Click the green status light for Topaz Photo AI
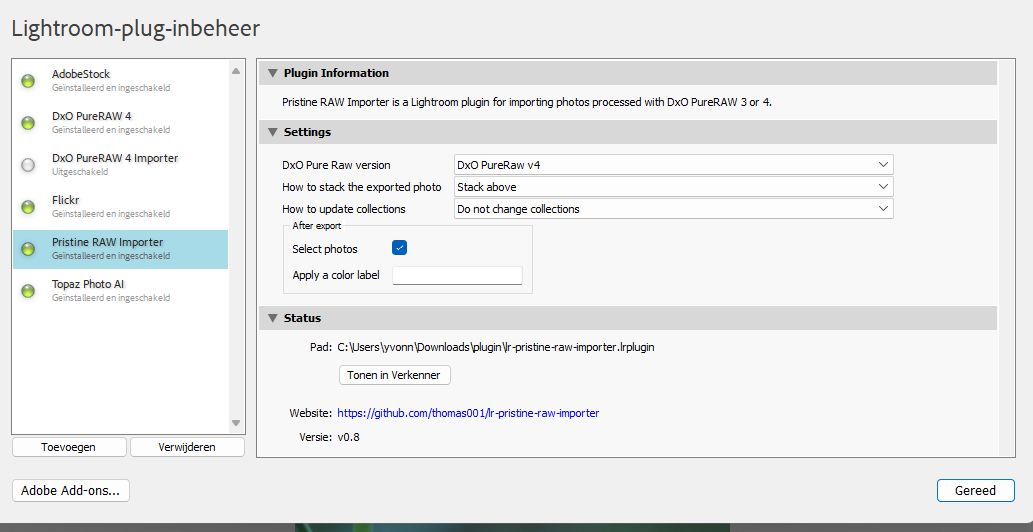Viewport: 1033px width, 532px height. coord(28,291)
